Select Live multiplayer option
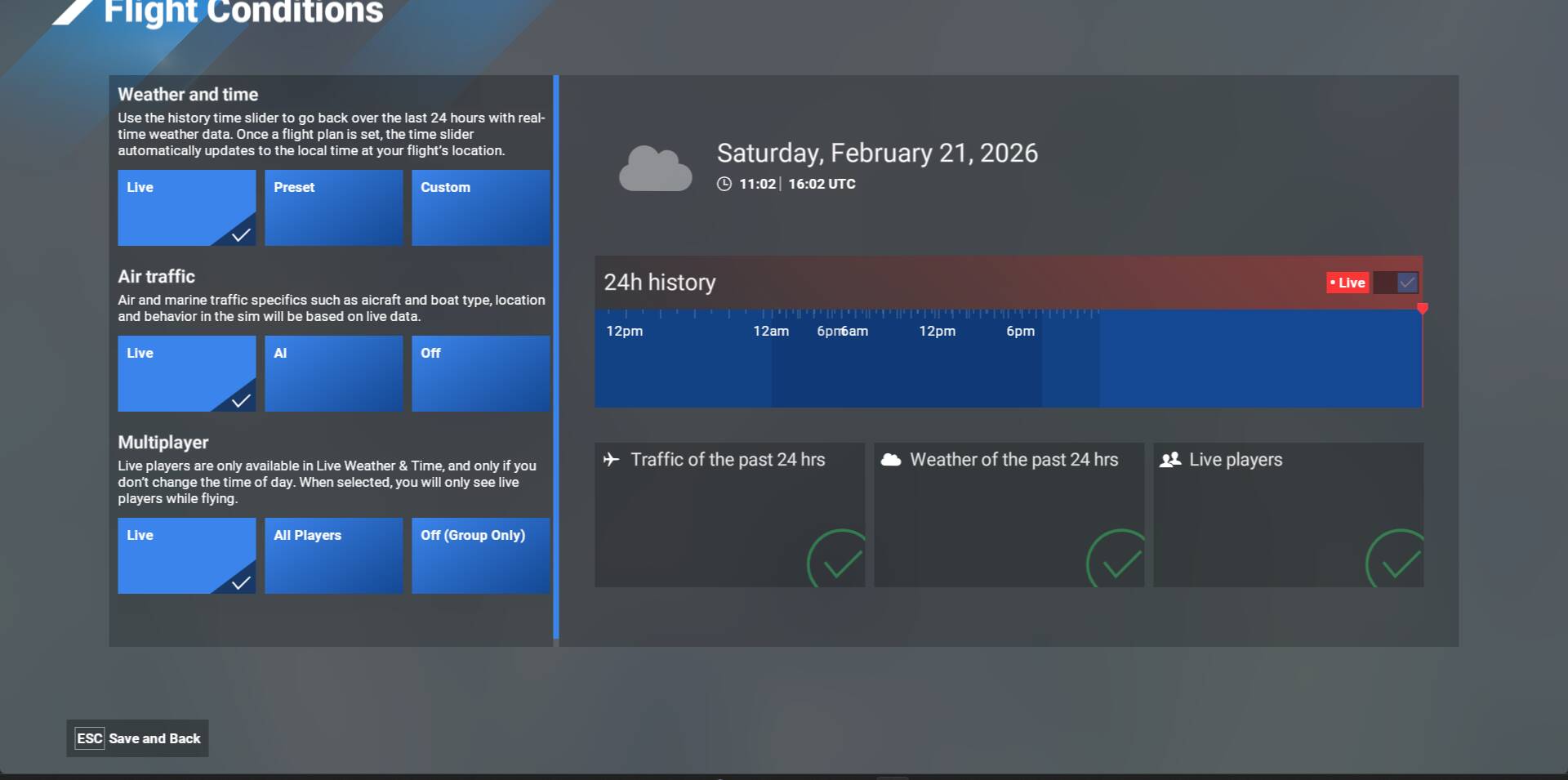 [186, 555]
